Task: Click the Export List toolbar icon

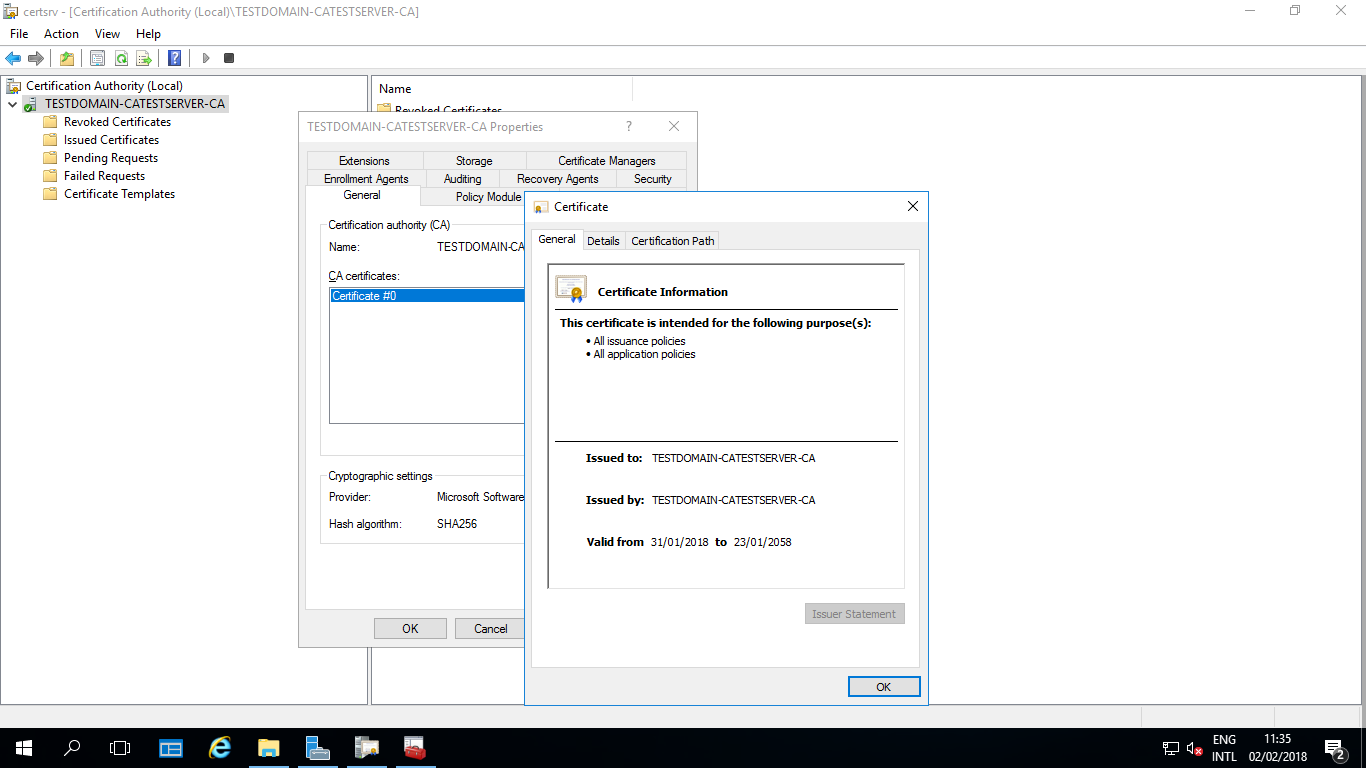Action: [144, 58]
